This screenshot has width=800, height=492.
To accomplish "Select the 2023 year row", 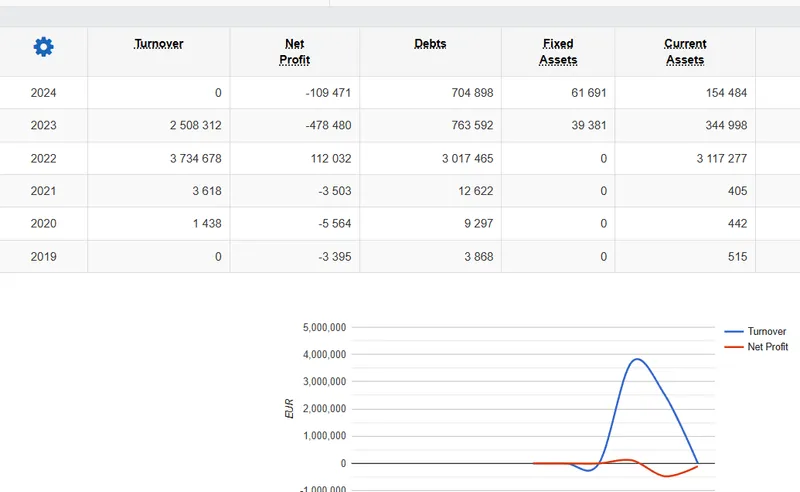I will 44,126.
